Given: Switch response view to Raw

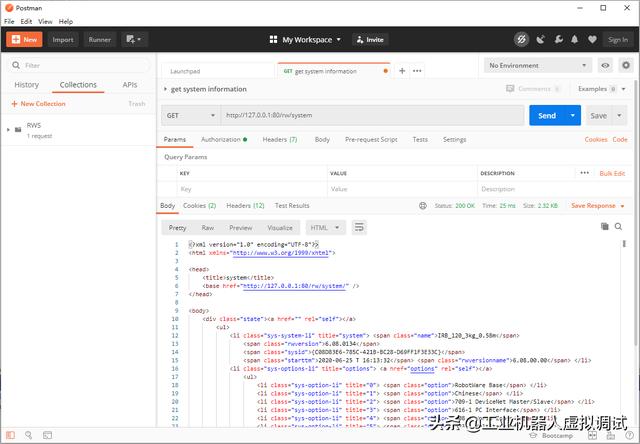Looking at the screenshot, I should pyautogui.click(x=207, y=228).
